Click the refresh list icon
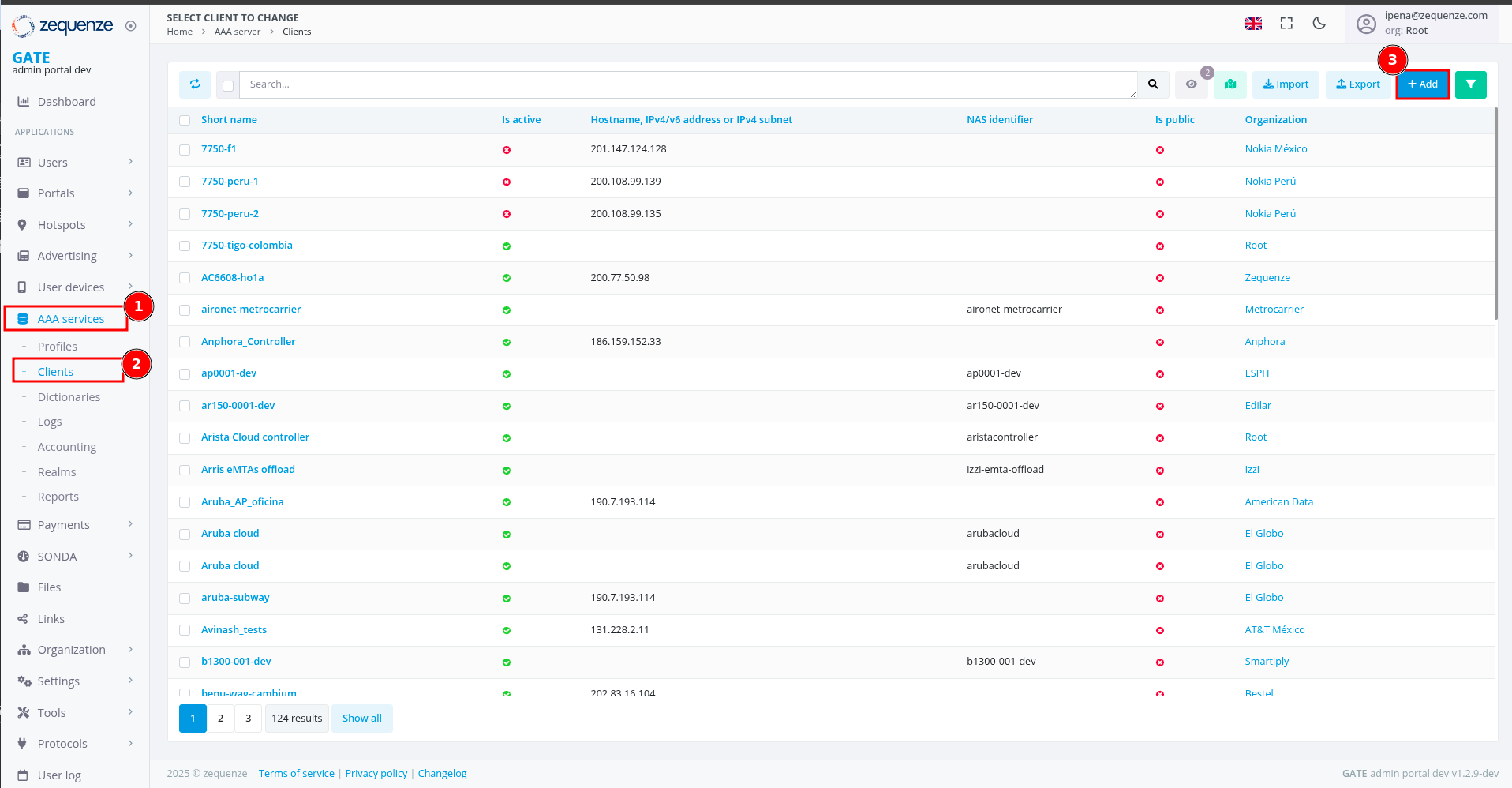The height and width of the screenshot is (788, 1512). pos(195,84)
